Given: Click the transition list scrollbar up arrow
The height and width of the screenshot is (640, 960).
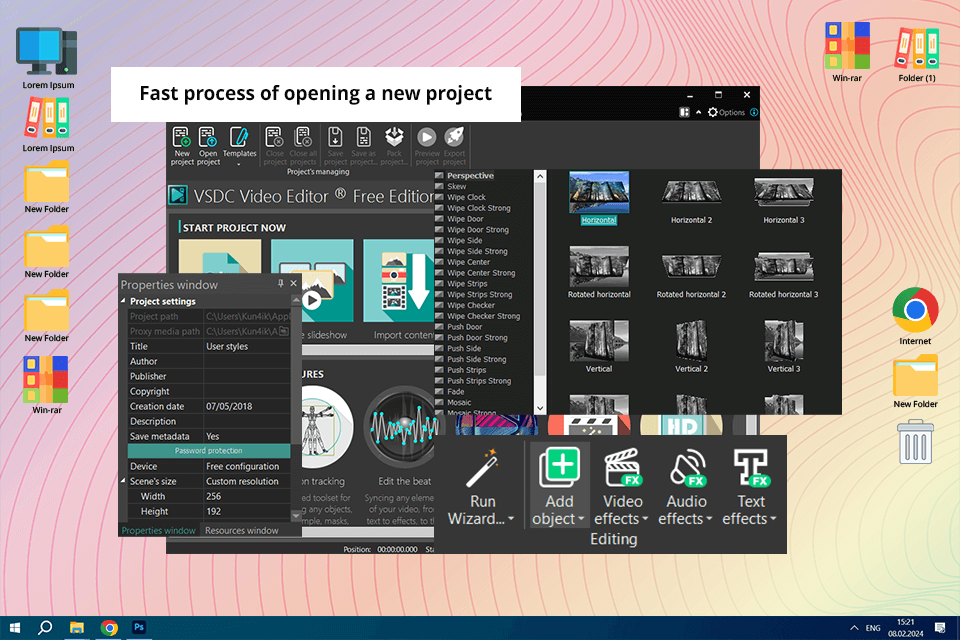Looking at the screenshot, I should coord(539,176).
